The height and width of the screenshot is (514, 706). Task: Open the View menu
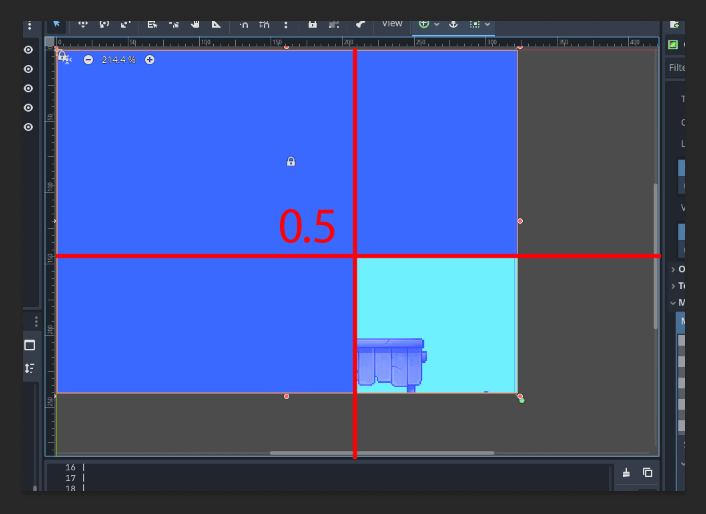click(392, 23)
